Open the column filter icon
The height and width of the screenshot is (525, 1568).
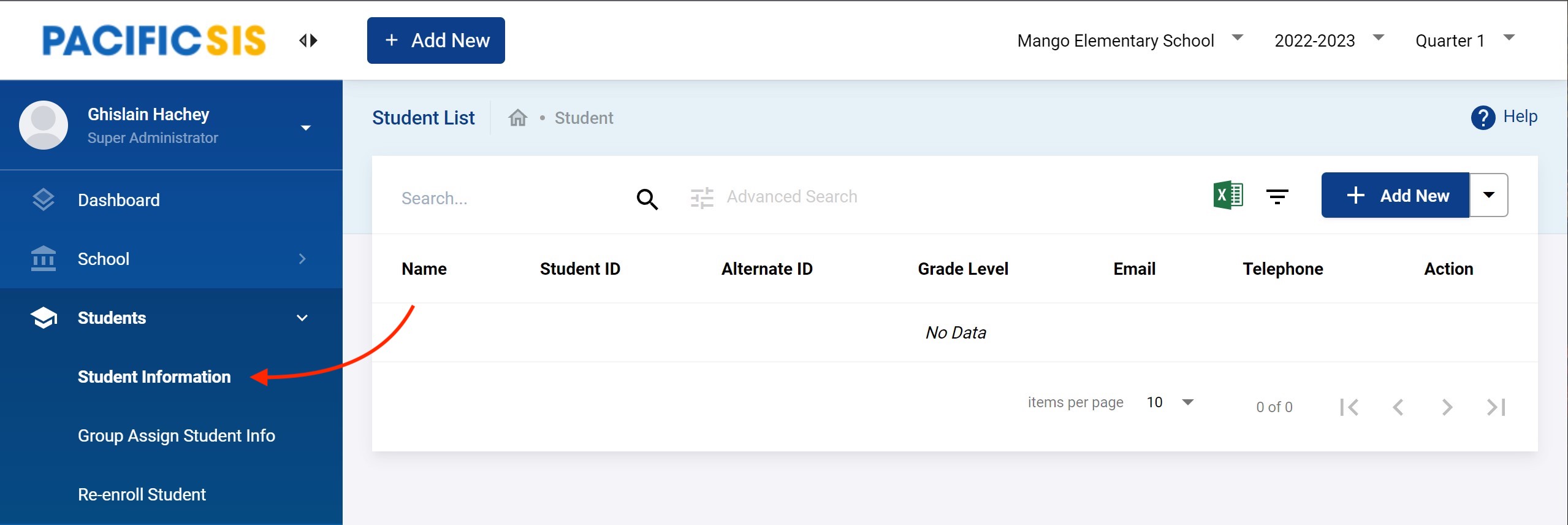click(x=1277, y=196)
